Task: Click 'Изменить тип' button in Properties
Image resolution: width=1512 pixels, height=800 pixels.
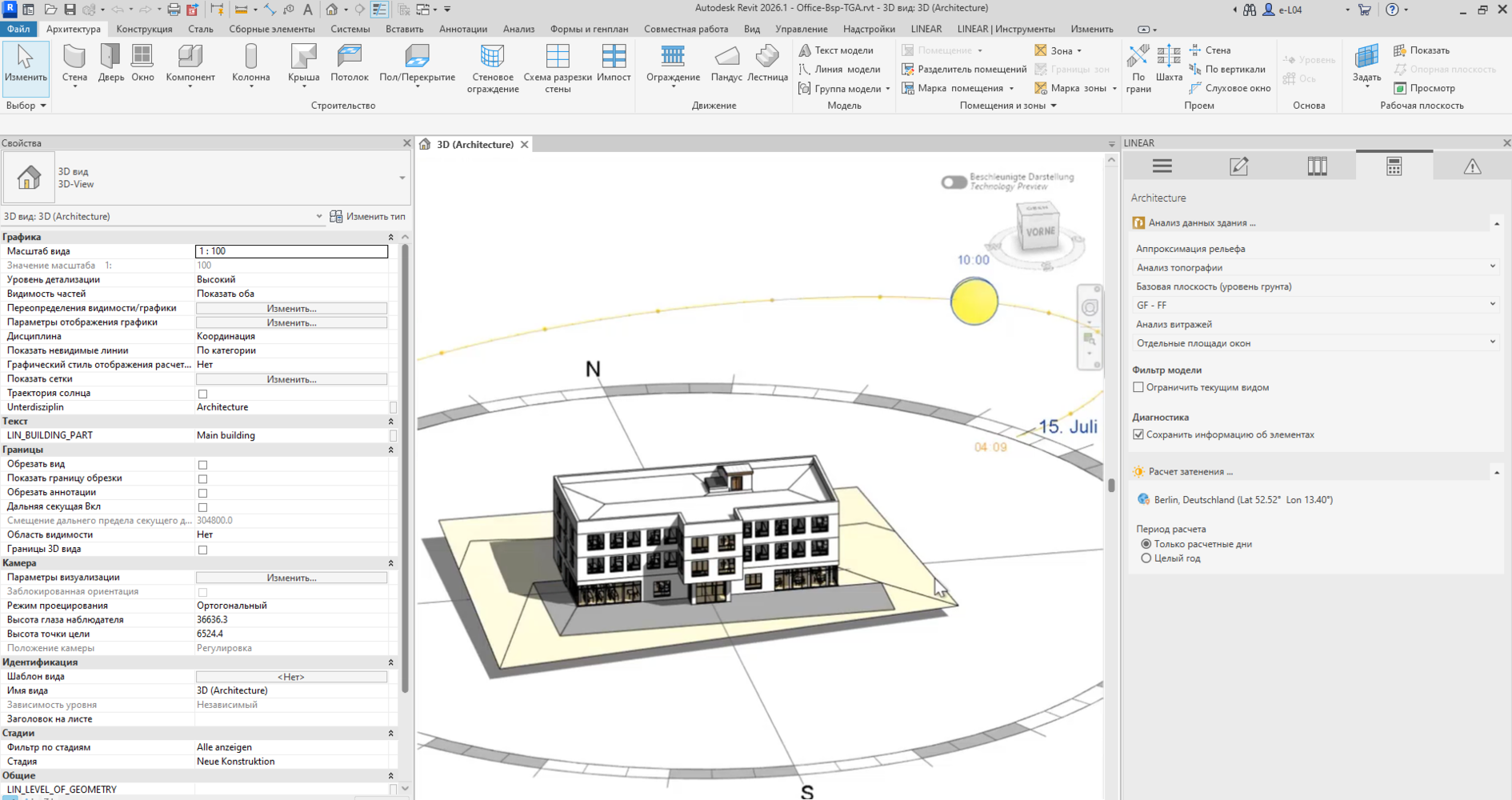Action: tap(367, 217)
